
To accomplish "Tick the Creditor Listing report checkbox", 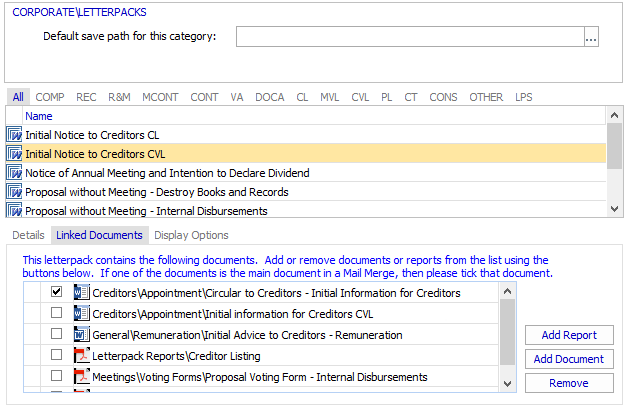I will pos(56,356).
